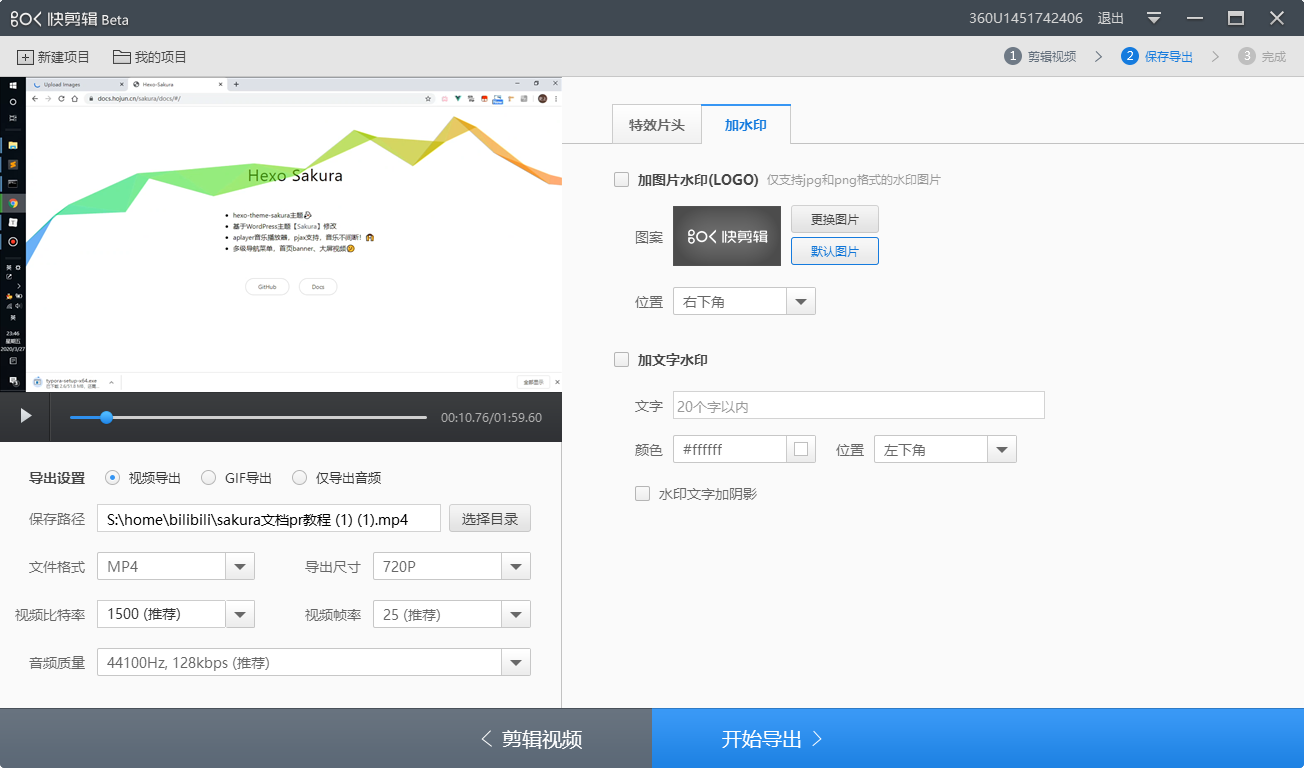Select the 加水印 tab
Image resolution: width=1304 pixels, height=768 pixels.
tap(746, 125)
